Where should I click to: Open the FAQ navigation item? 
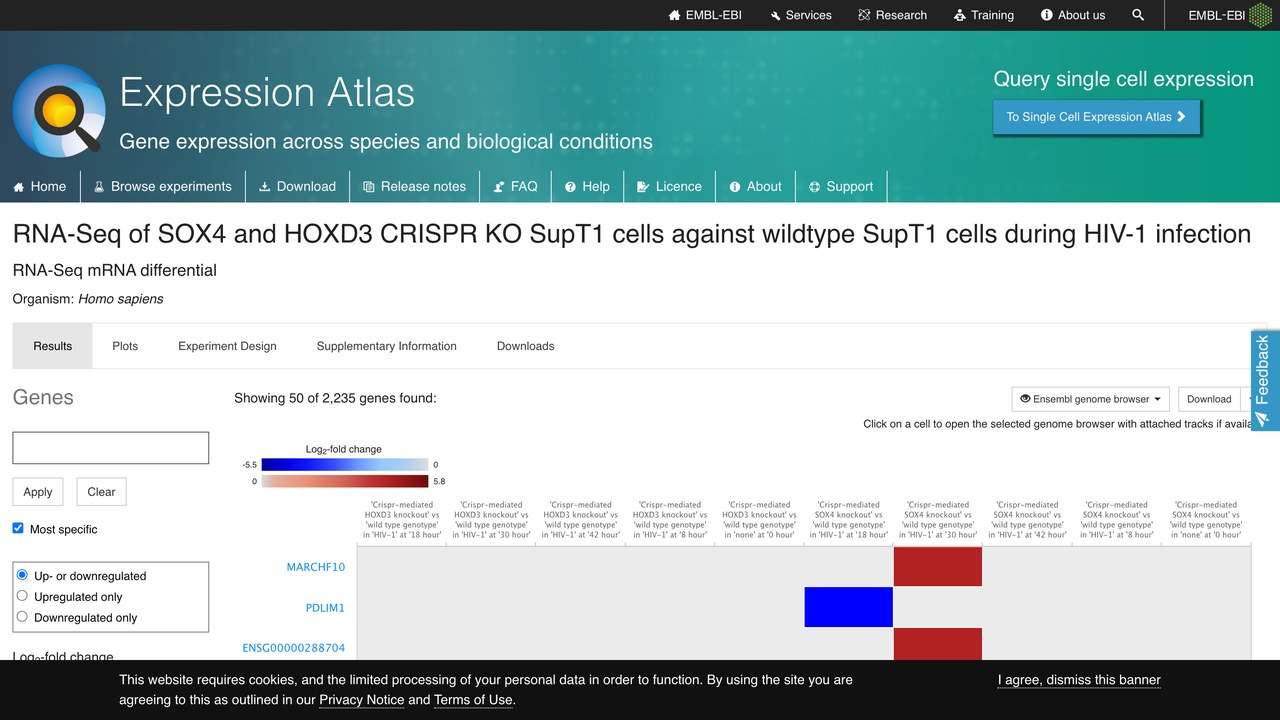[515, 186]
